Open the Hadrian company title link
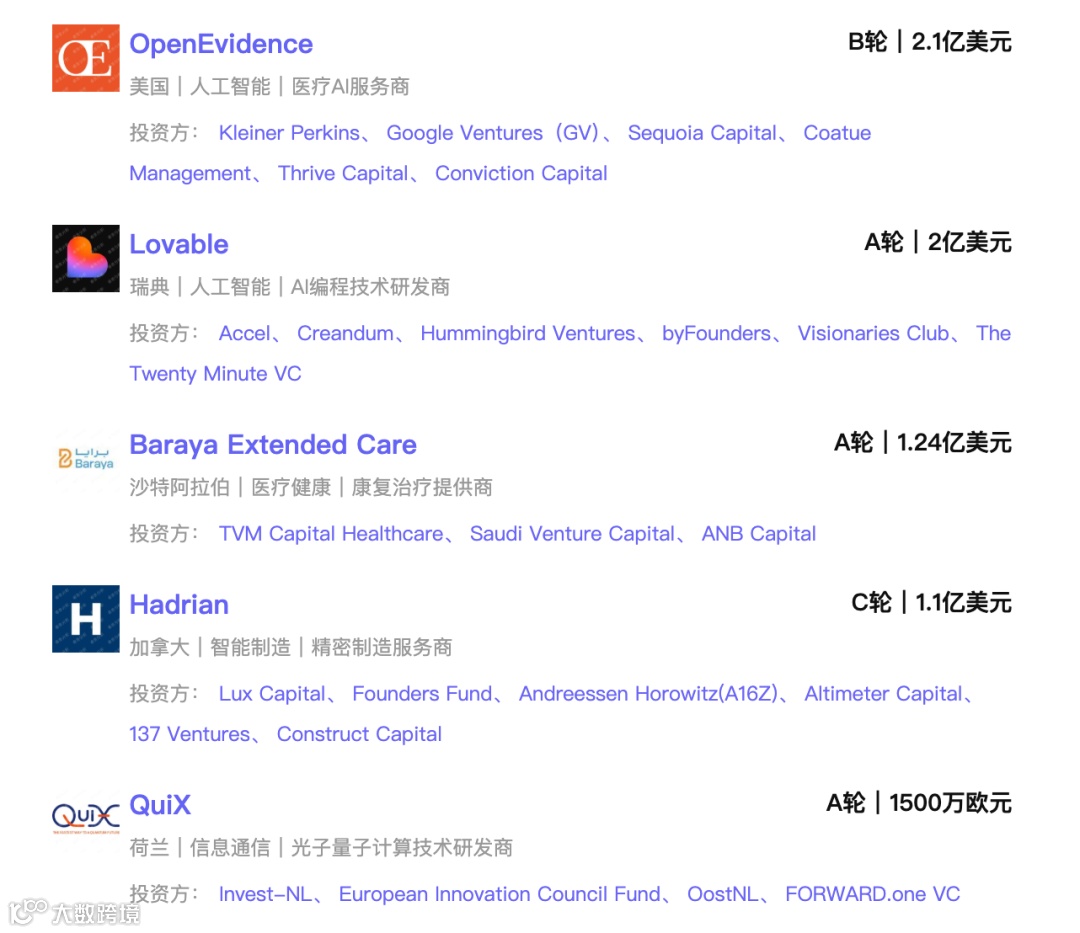This screenshot has width=1080, height=933. pyautogui.click(x=179, y=605)
